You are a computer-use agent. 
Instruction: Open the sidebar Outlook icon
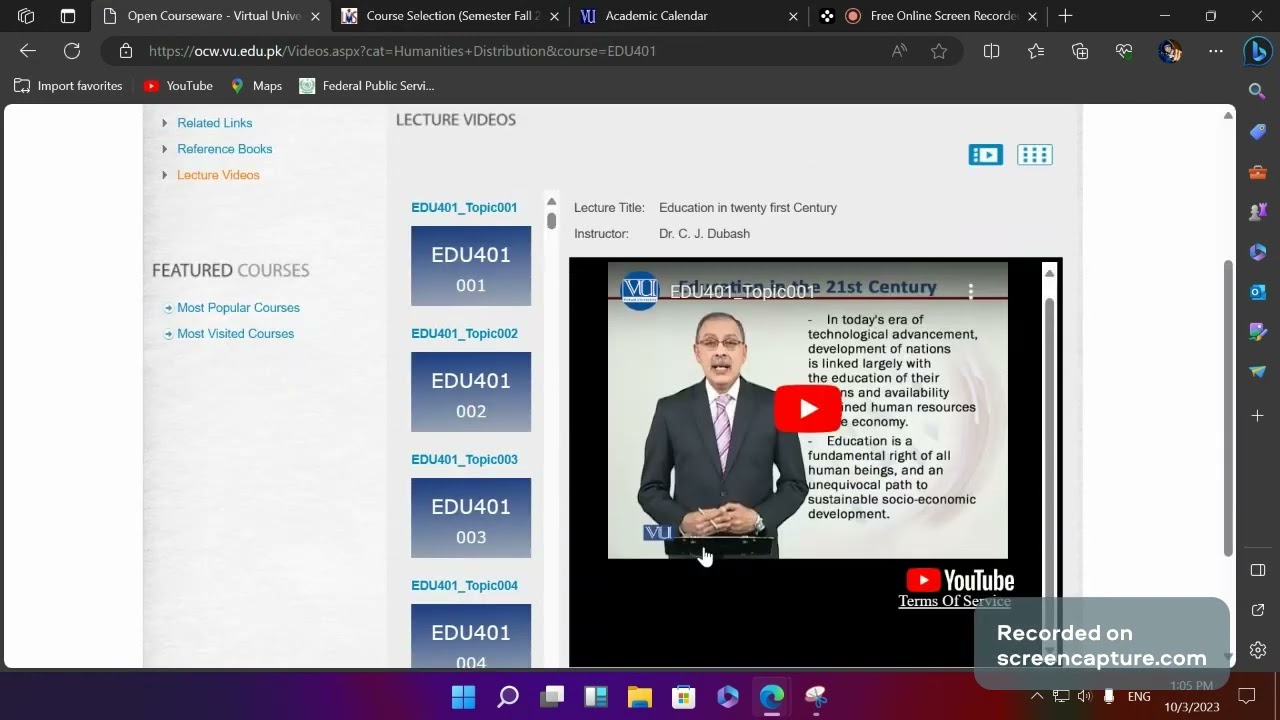tap(1258, 292)
